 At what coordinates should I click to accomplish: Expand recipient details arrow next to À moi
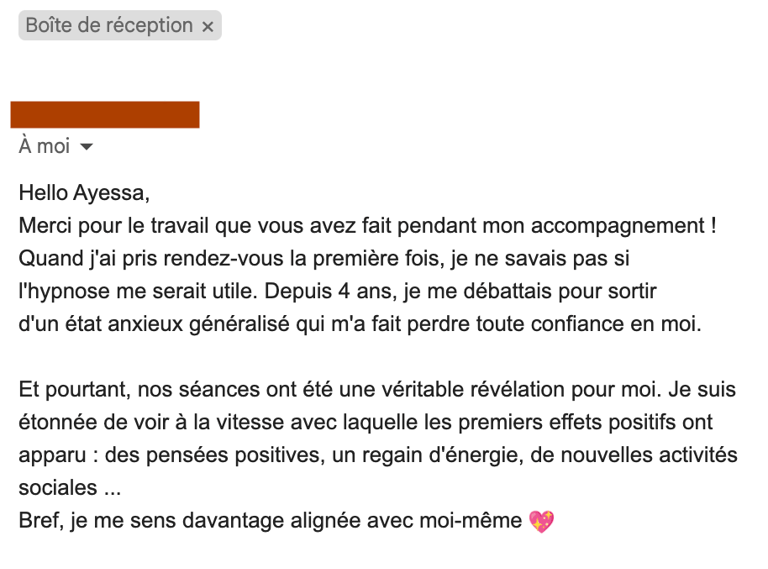pyautogui.click(x=86, y=146)
